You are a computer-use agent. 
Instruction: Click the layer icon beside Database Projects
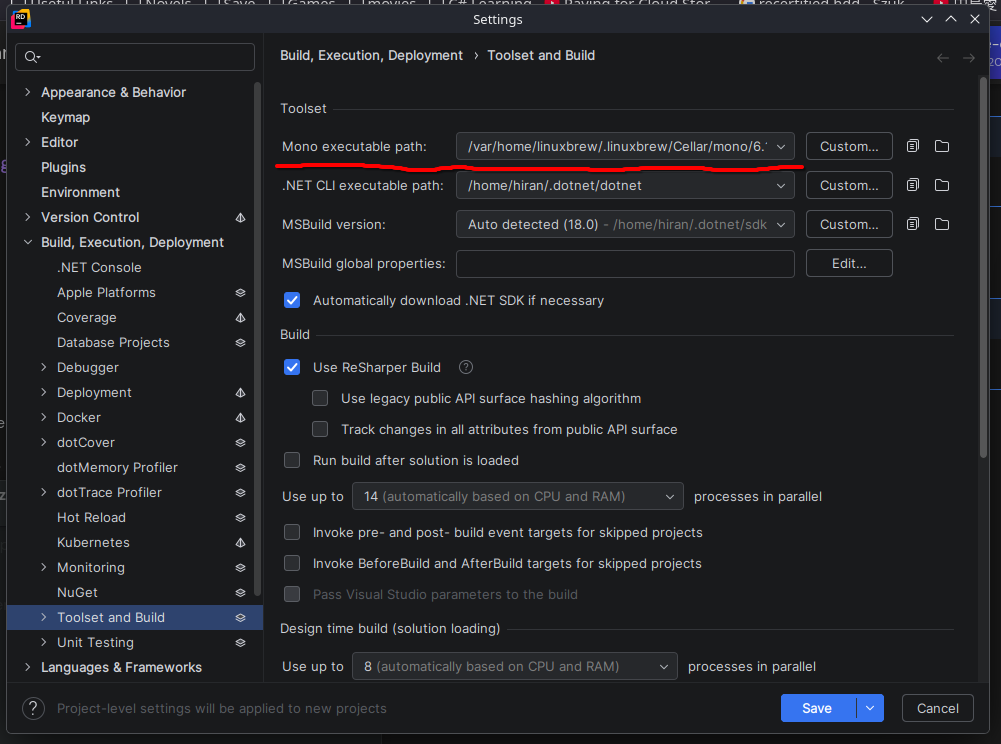click(240, 342)
